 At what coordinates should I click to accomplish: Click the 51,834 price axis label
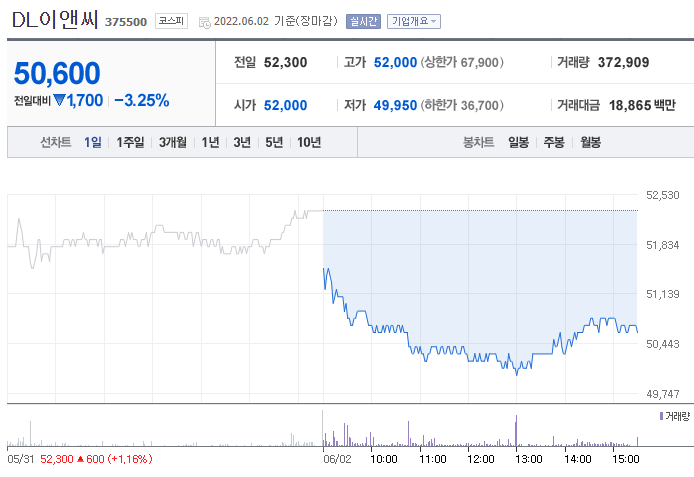(663, 245)
